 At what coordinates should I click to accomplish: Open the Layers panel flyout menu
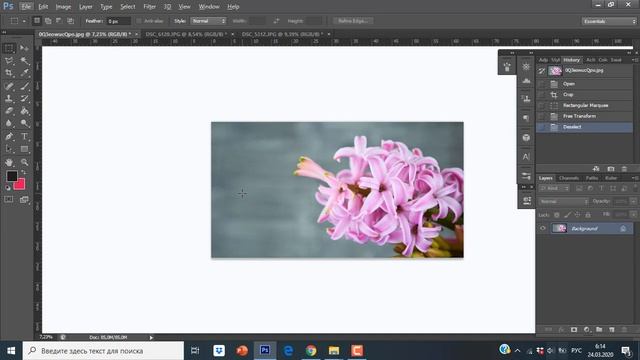point(635,178)
